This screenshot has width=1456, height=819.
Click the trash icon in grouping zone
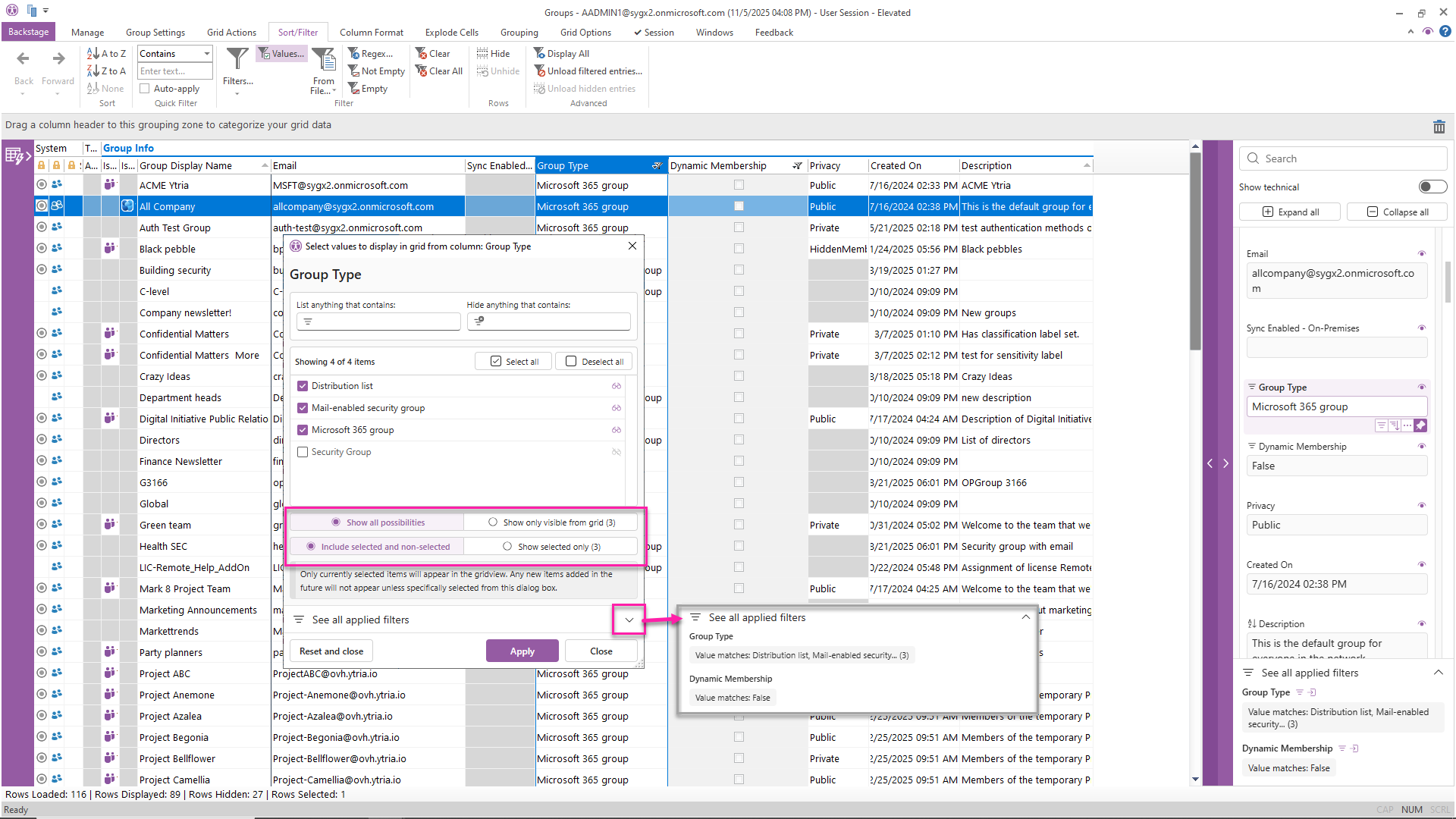(1439, 127)
